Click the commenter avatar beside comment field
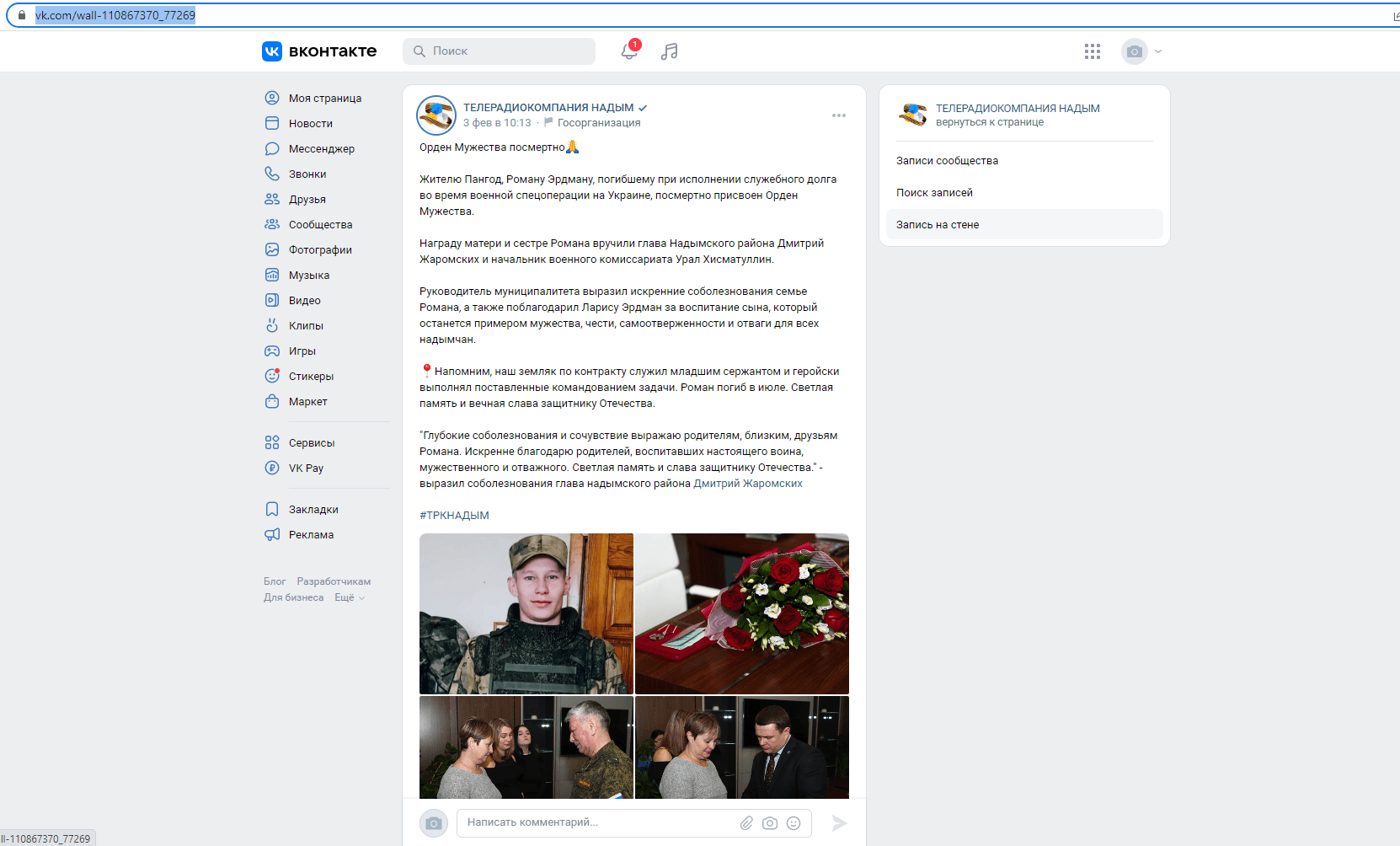 434,823
